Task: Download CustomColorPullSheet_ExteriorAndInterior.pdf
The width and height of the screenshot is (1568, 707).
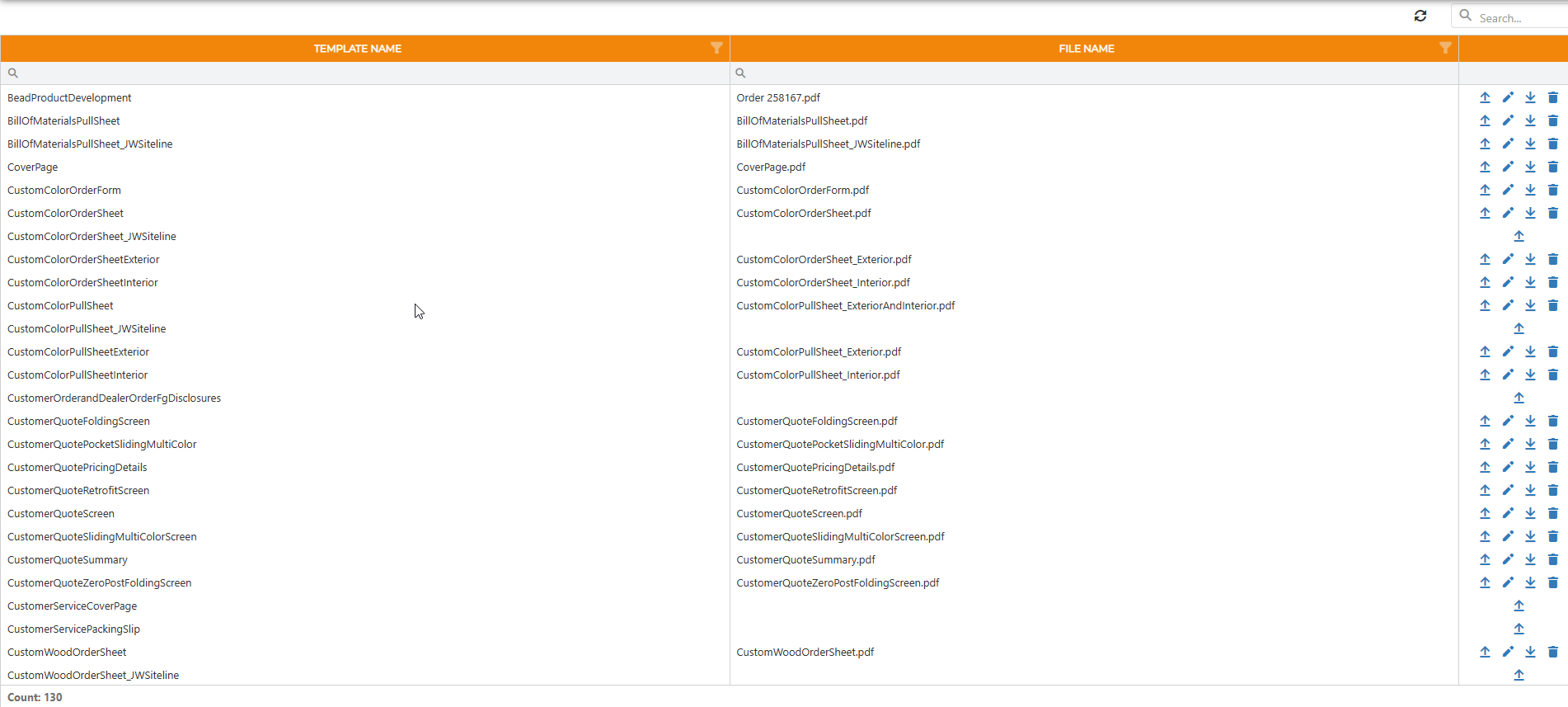Action: [x=1530, y=305]
